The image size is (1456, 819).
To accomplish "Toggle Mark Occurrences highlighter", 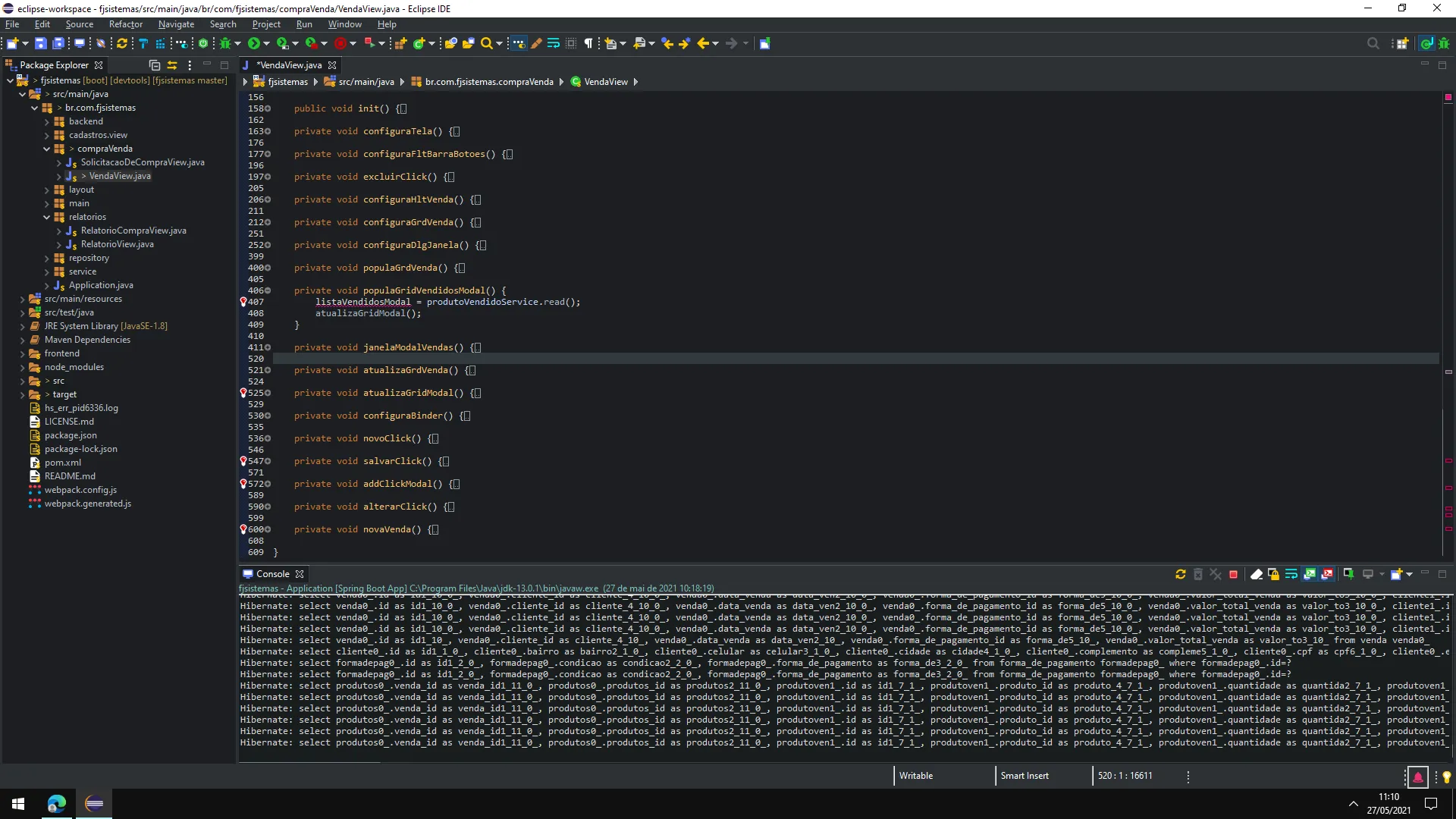I will coord(537,44).
